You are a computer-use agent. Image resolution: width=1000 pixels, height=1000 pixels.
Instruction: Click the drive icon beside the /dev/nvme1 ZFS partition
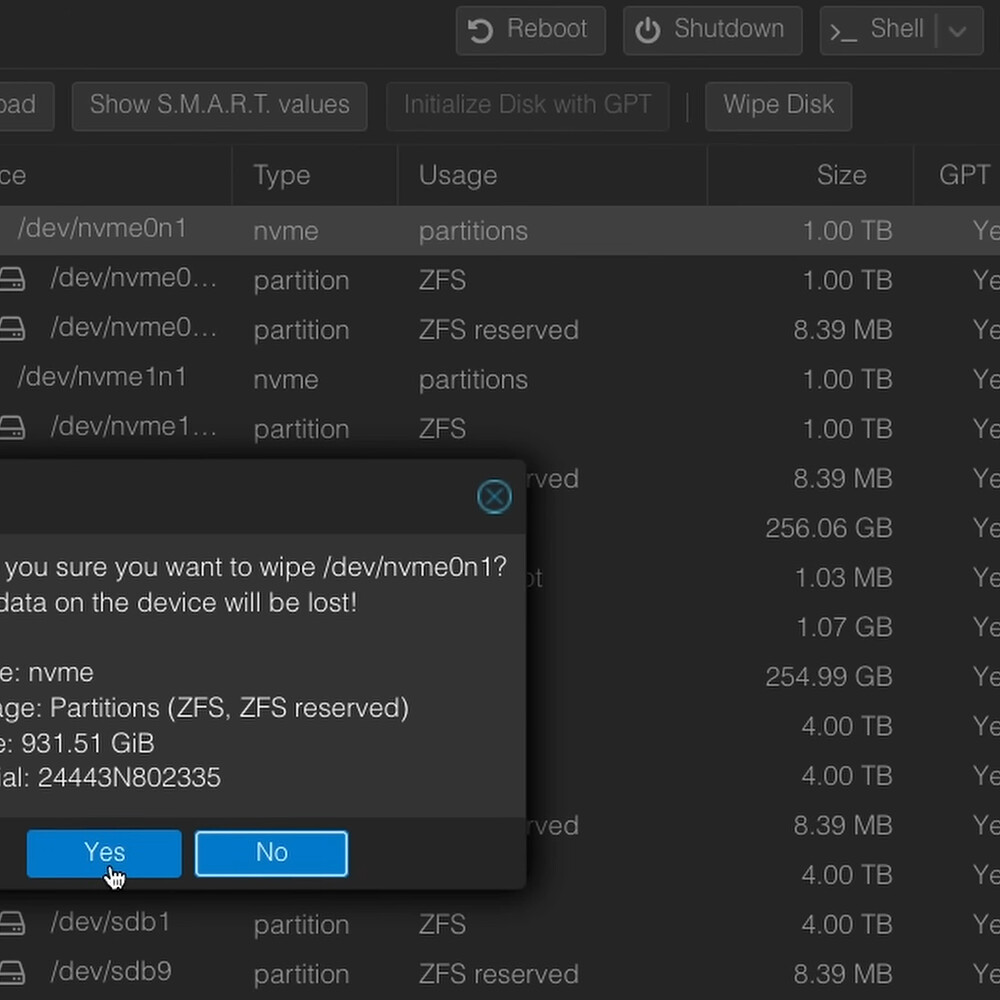click(x=13, y=427)
